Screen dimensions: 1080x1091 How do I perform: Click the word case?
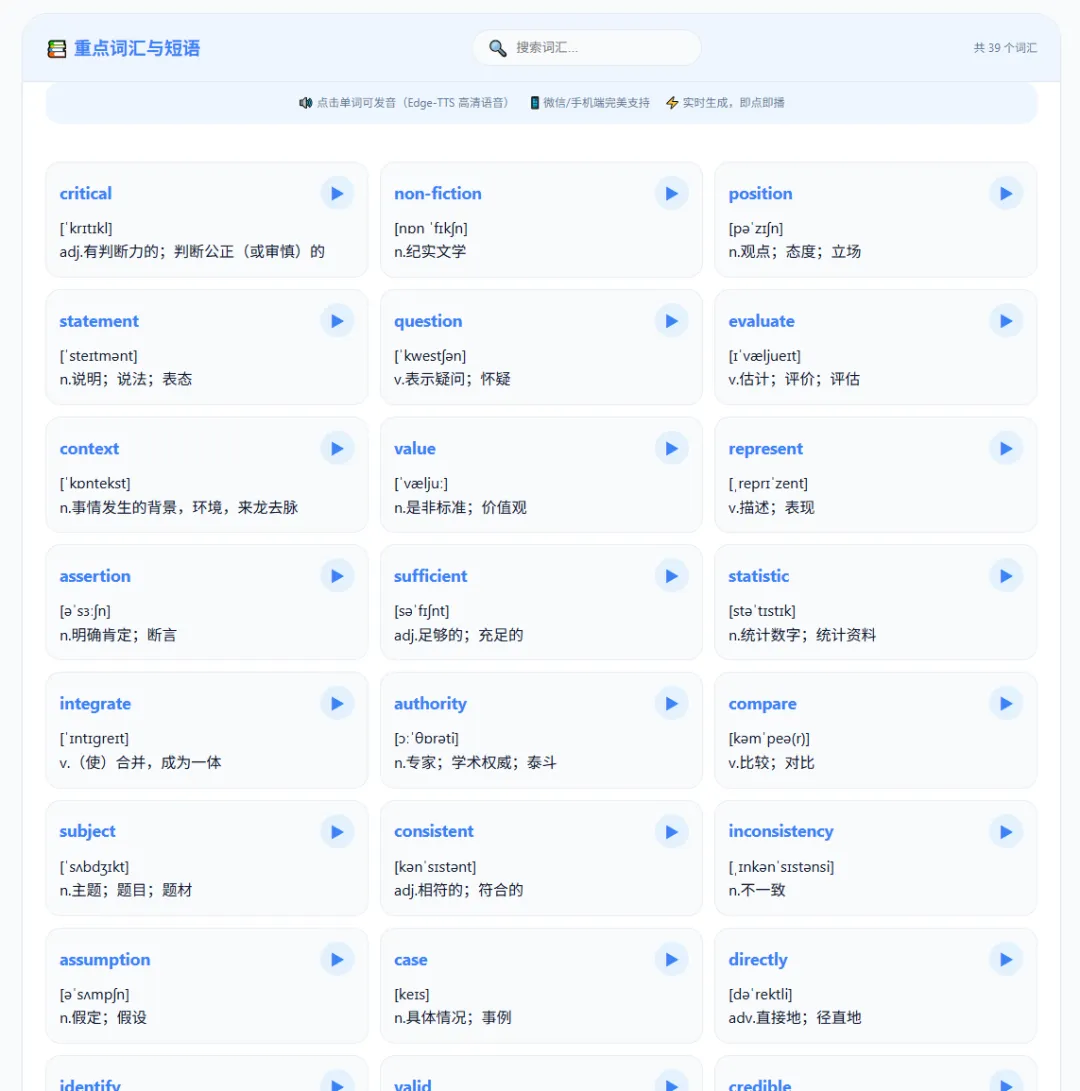[411, 959]
